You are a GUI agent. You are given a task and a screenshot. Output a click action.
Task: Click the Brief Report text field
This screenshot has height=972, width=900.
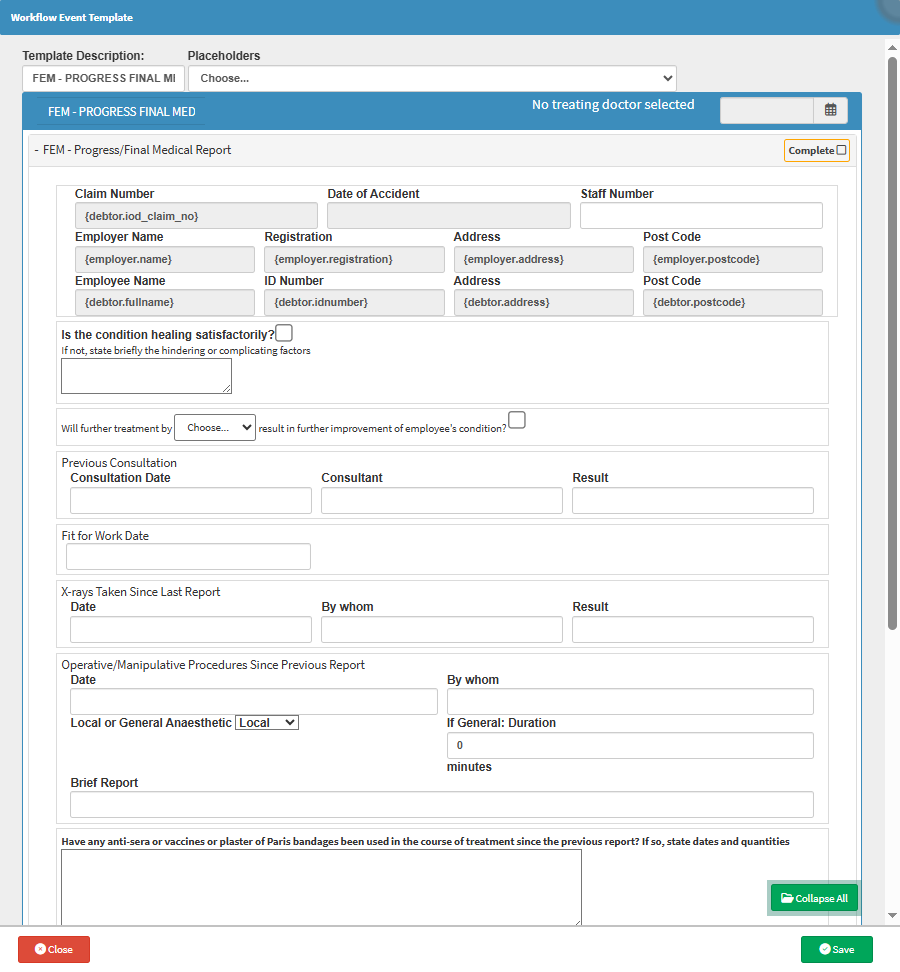pyautogui.click(x=441, y=804)
